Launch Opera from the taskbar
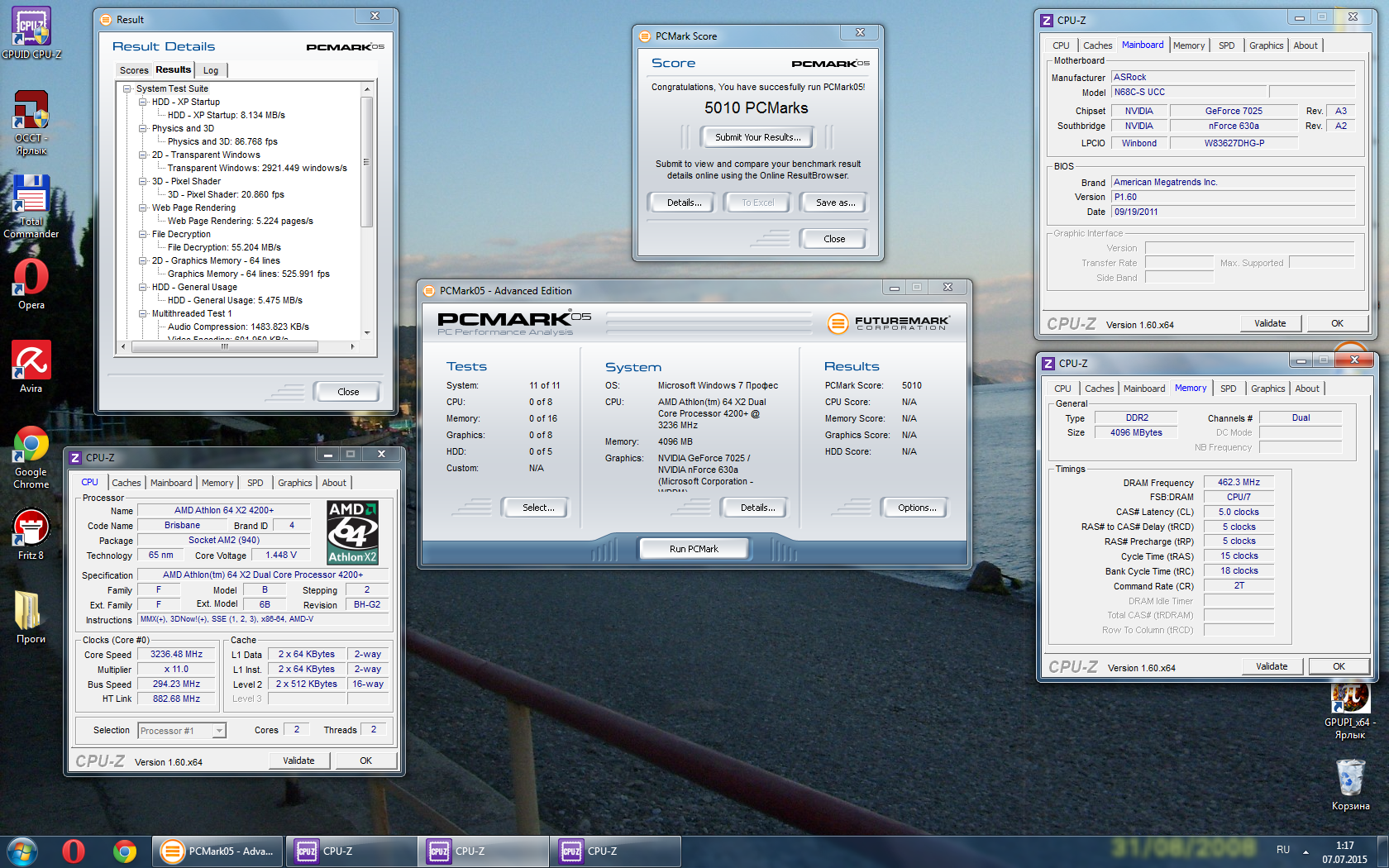 [x=74, y=851]
